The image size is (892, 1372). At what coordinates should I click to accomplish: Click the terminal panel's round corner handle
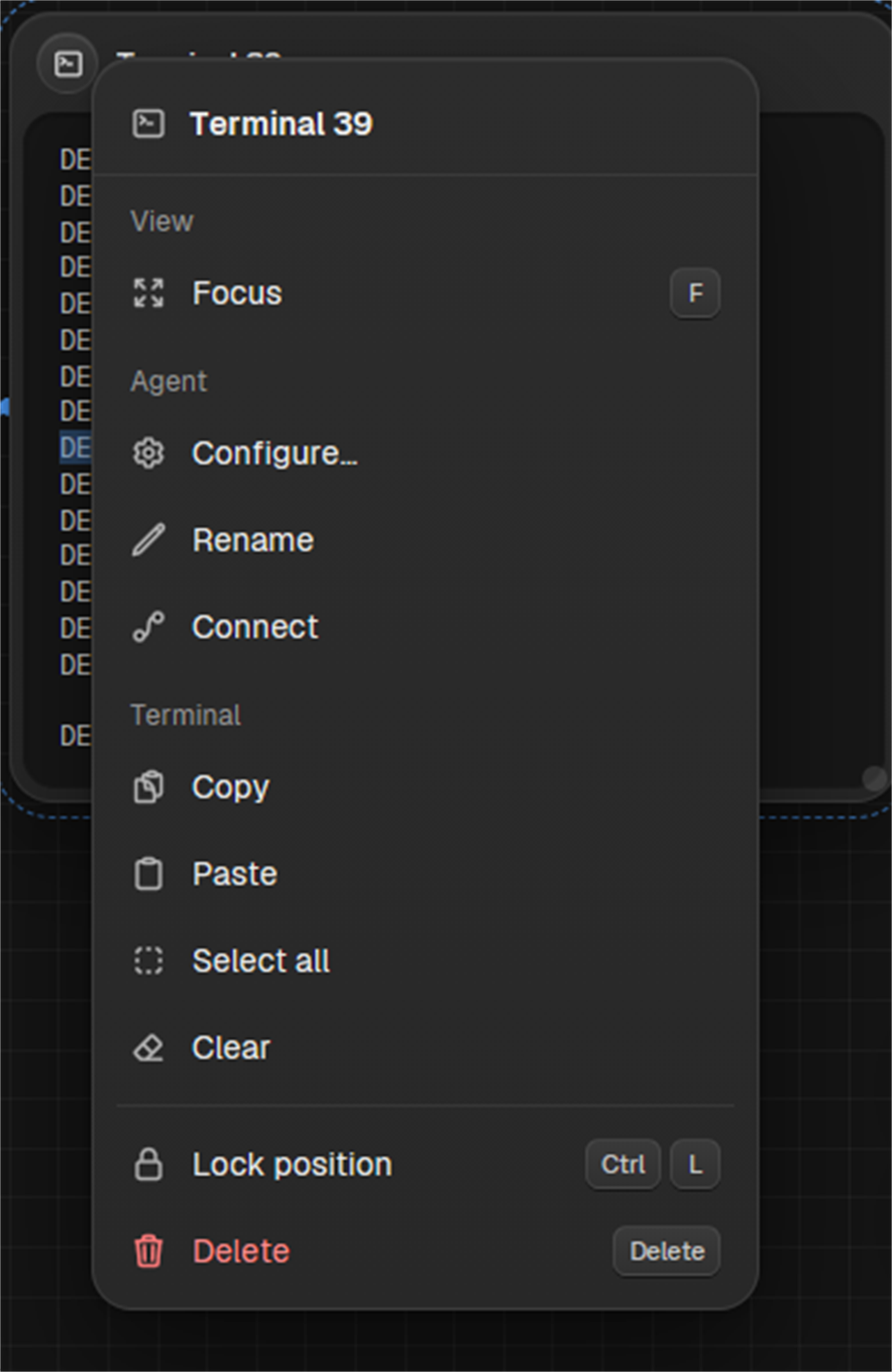[874, 778]
